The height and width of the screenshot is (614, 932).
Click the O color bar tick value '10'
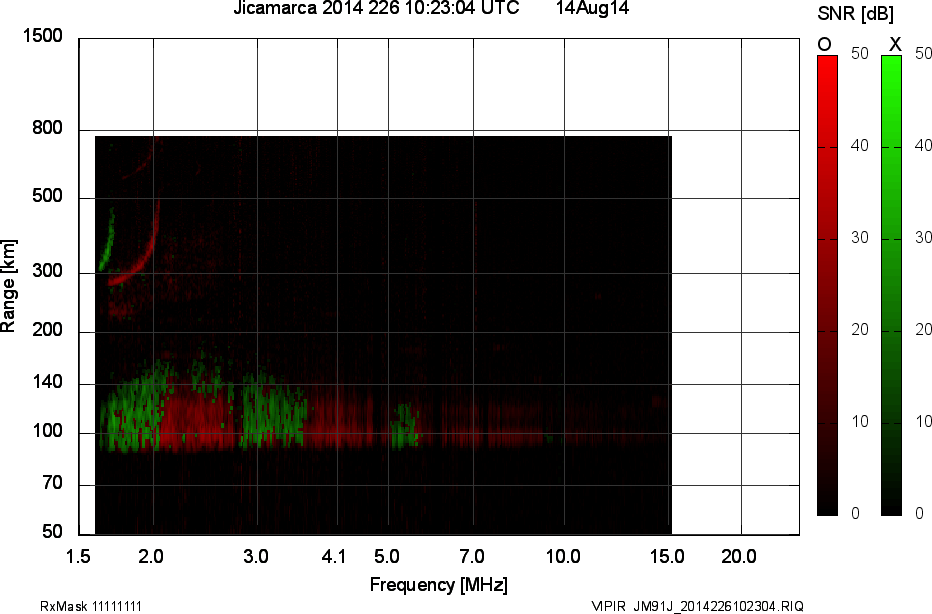(x=859, y=422)
